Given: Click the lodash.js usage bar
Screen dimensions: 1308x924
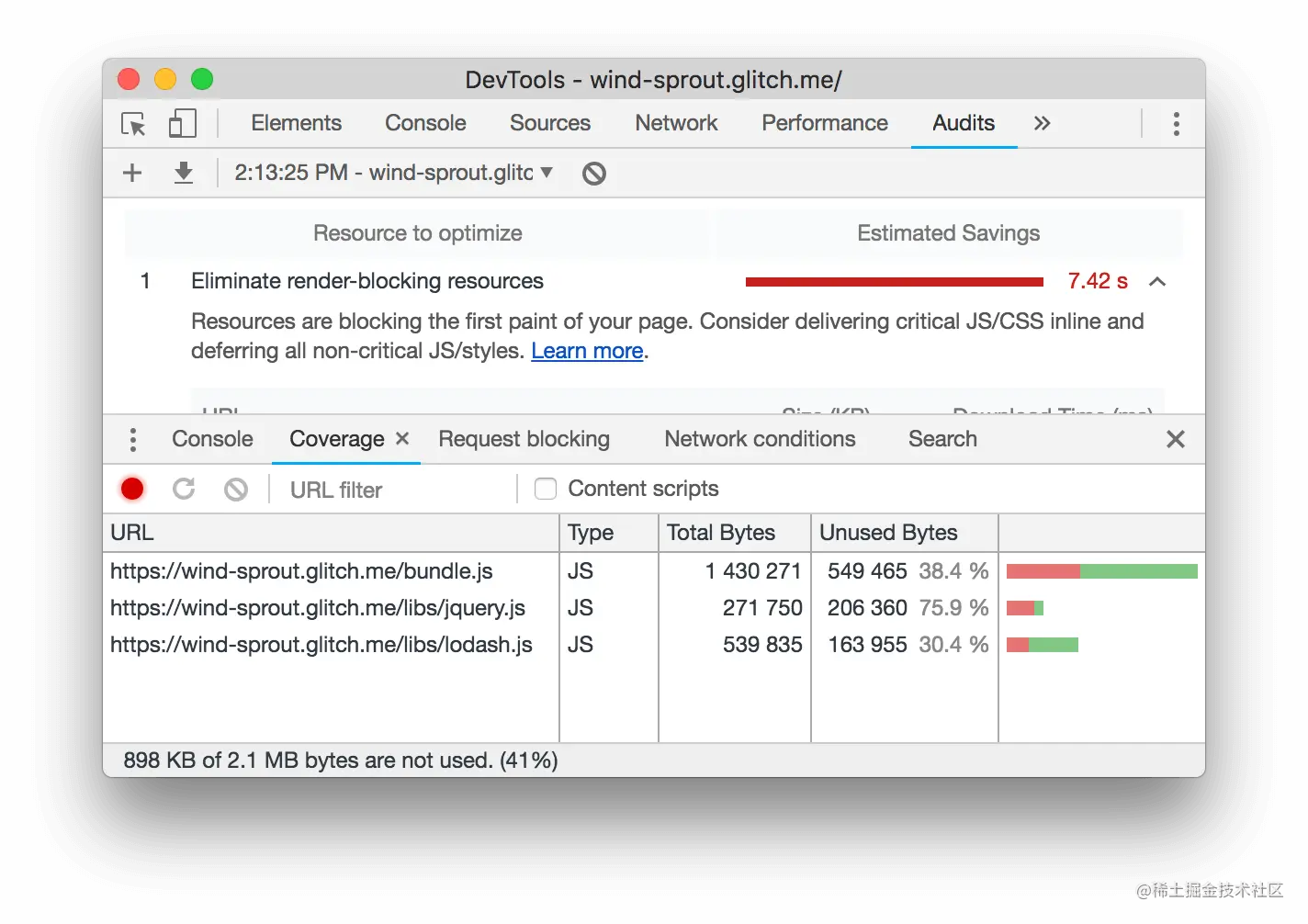Looking at the screenshot, I should click(1043, 645).
